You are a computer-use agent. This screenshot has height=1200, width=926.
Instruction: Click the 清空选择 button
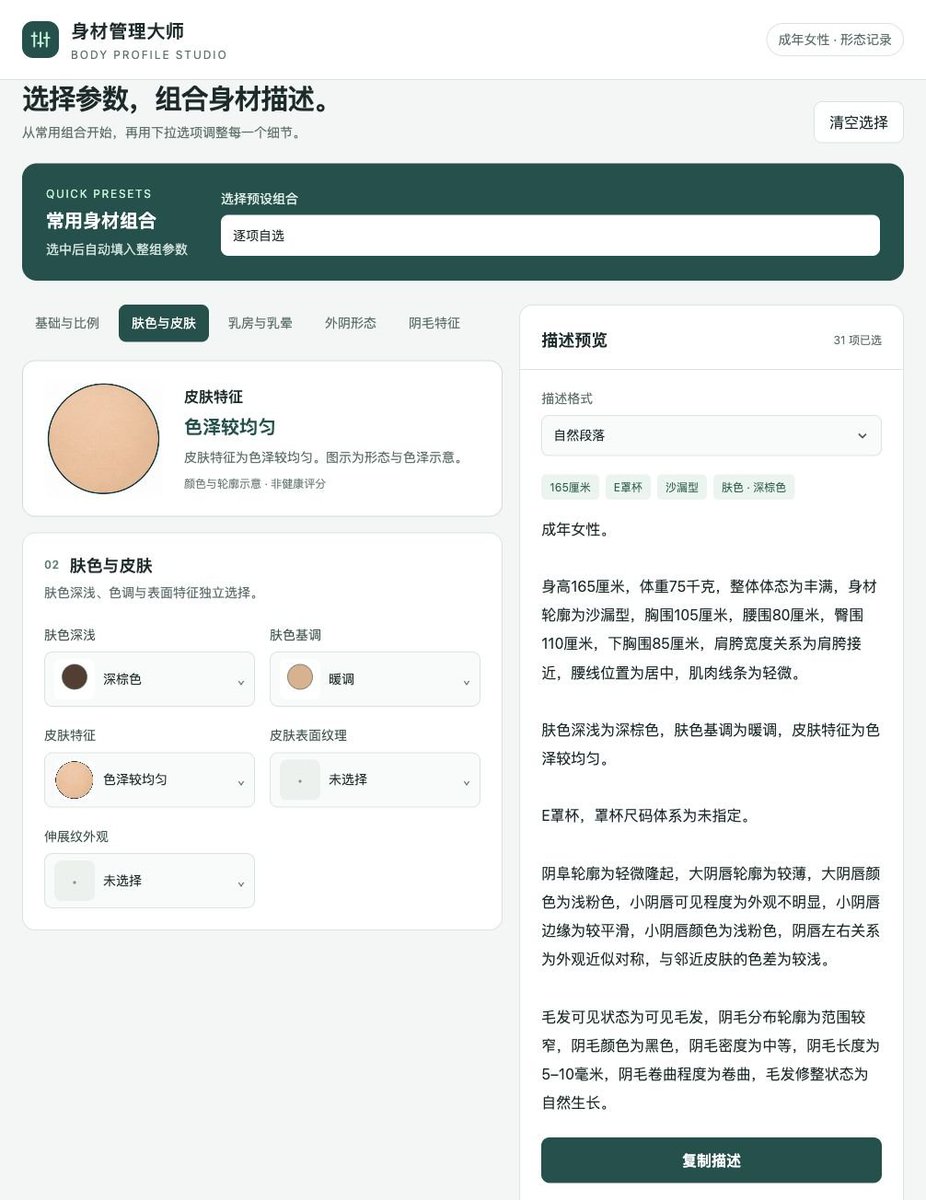858,122
